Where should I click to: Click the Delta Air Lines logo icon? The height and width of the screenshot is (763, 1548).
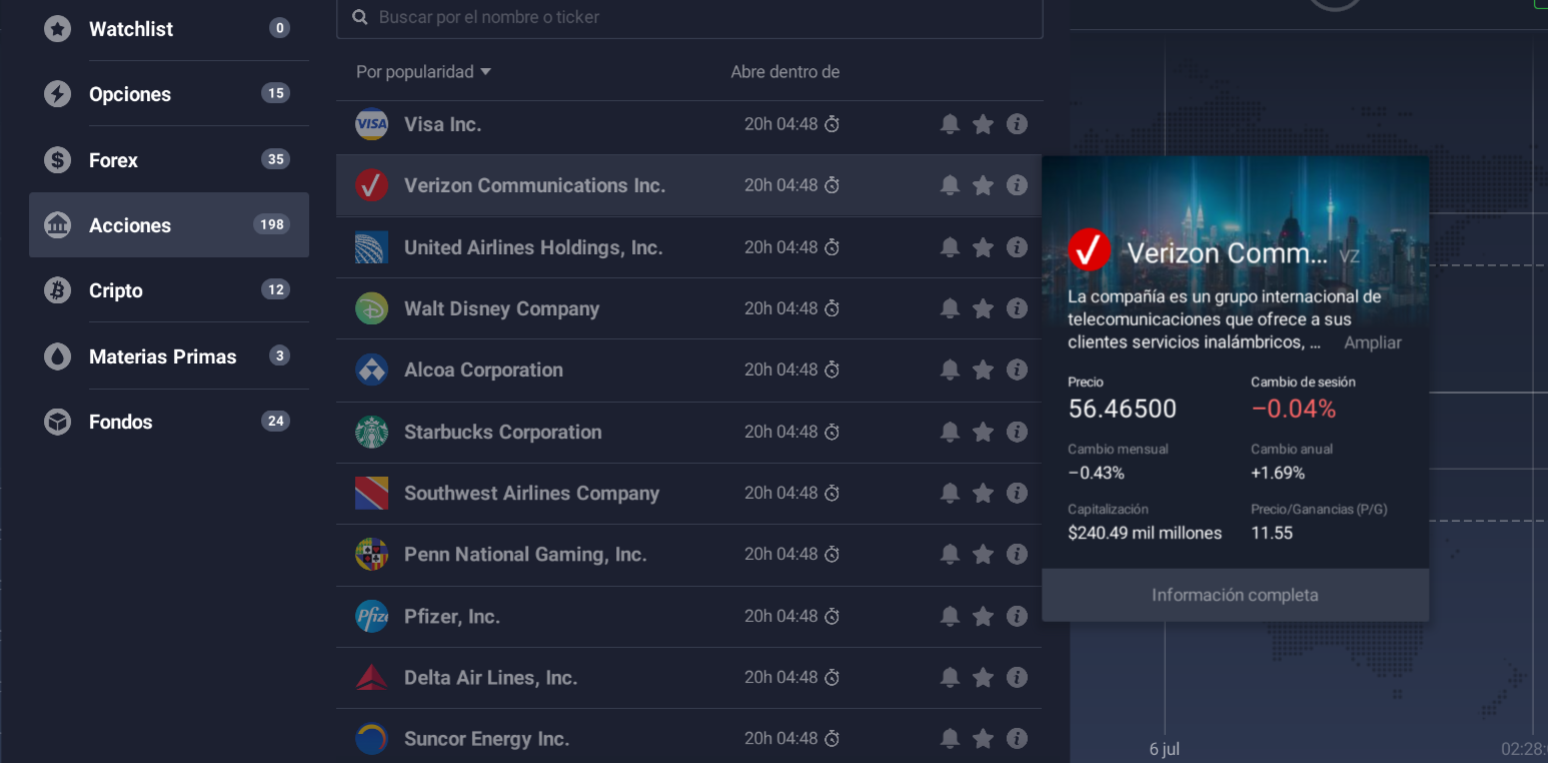tap(372, 678)
